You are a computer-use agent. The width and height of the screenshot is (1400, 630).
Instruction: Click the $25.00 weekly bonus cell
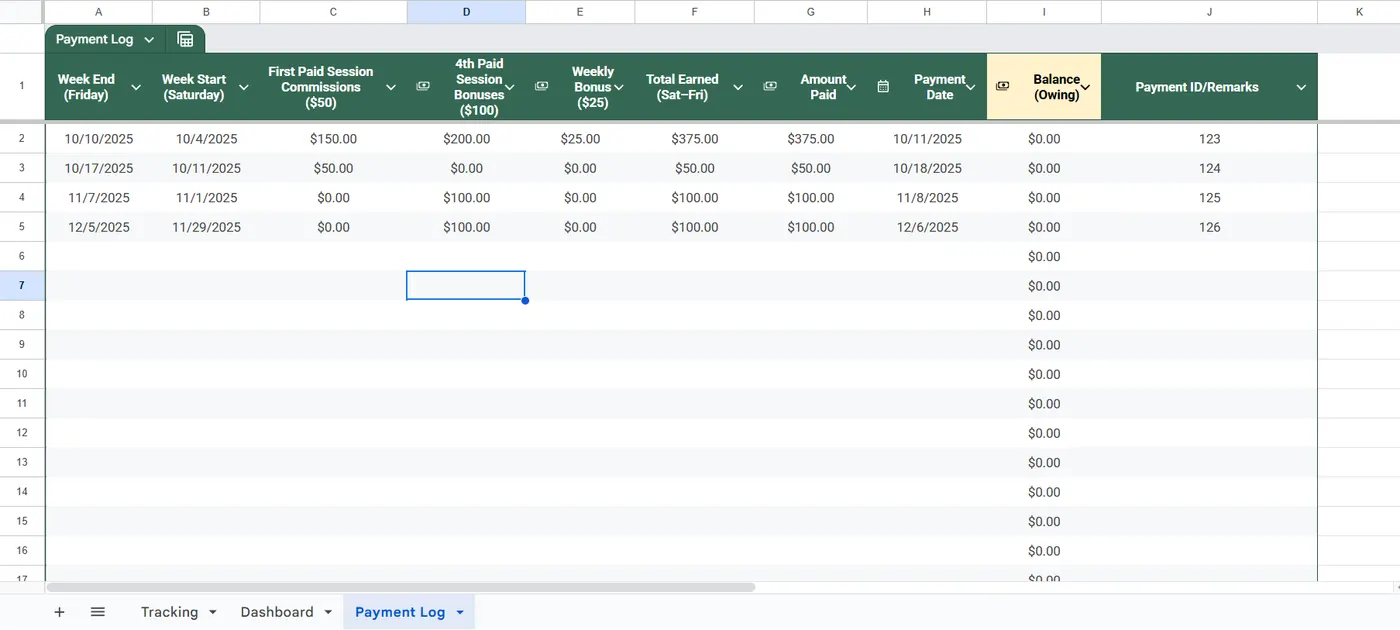(580, 139)
